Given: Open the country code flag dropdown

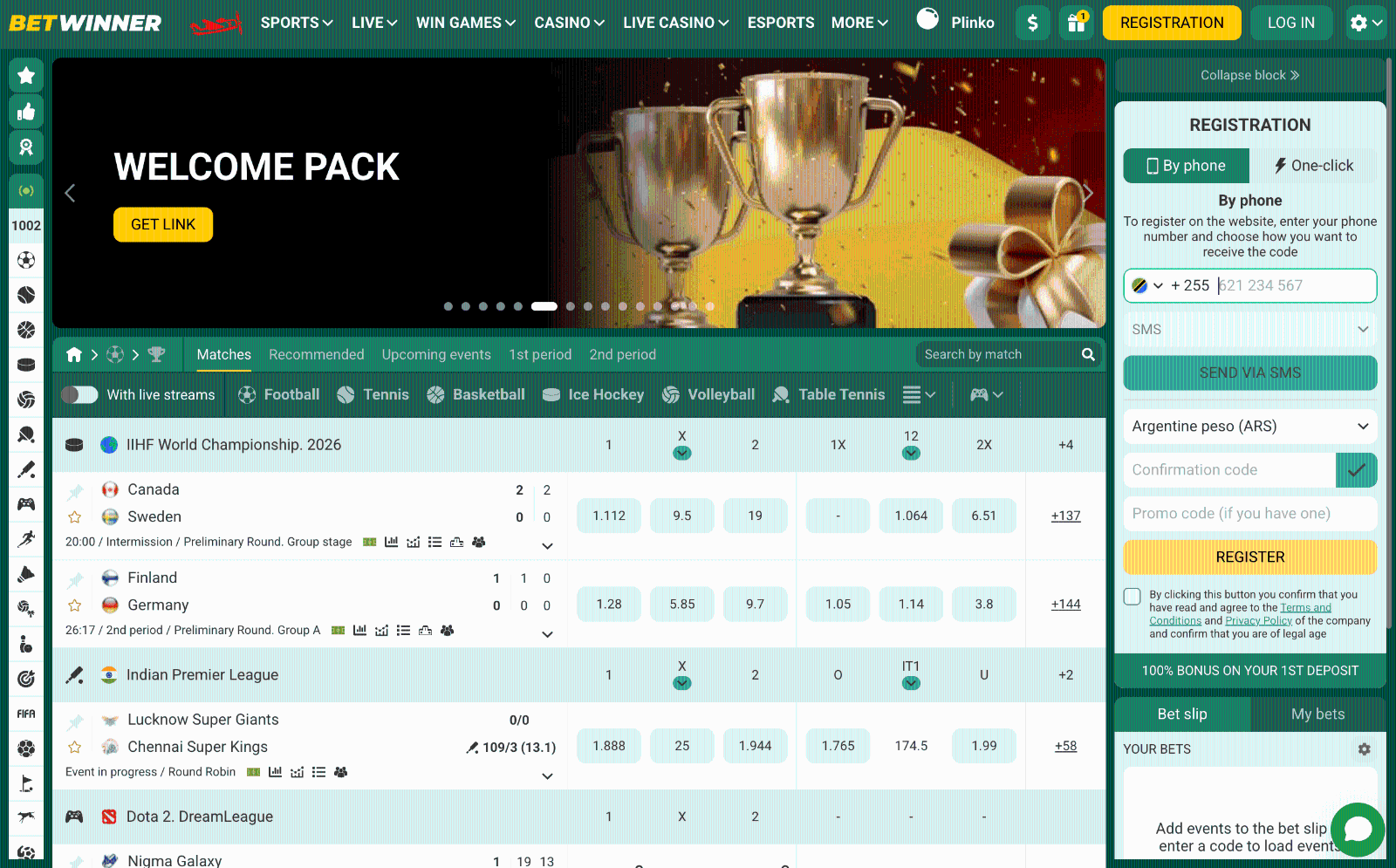Looking at the screenshot, I should [x=1146, y=285].
